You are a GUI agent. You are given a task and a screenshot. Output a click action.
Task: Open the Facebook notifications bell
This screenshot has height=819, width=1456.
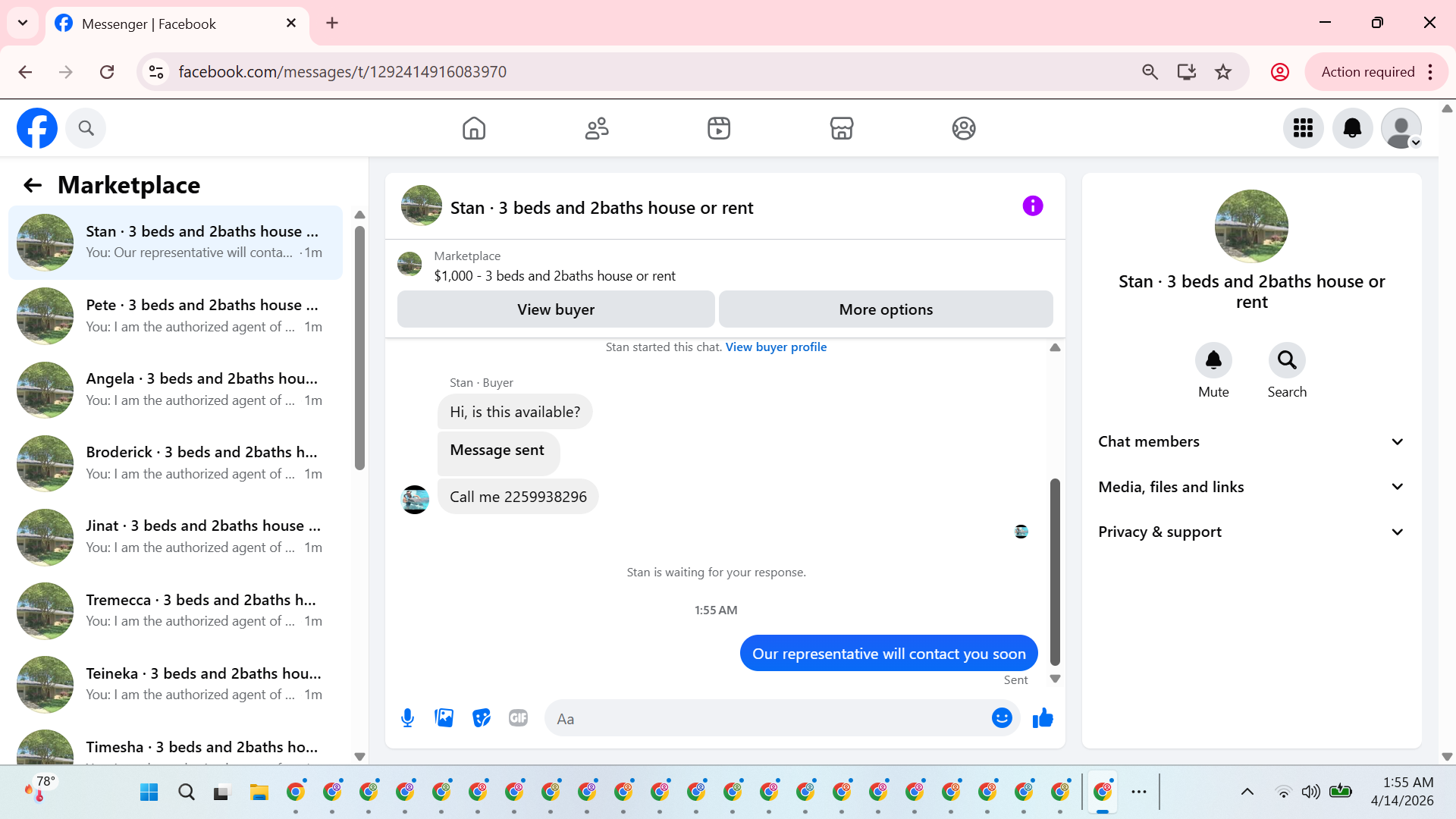point(1352,128)
